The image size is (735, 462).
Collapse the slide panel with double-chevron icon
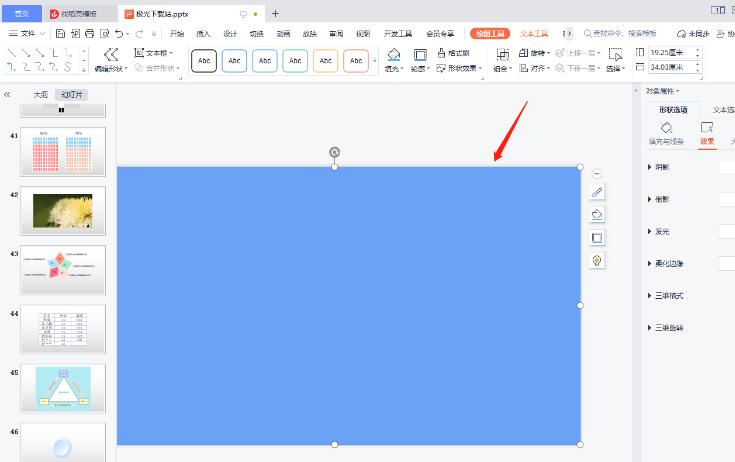tap(8, 94)
